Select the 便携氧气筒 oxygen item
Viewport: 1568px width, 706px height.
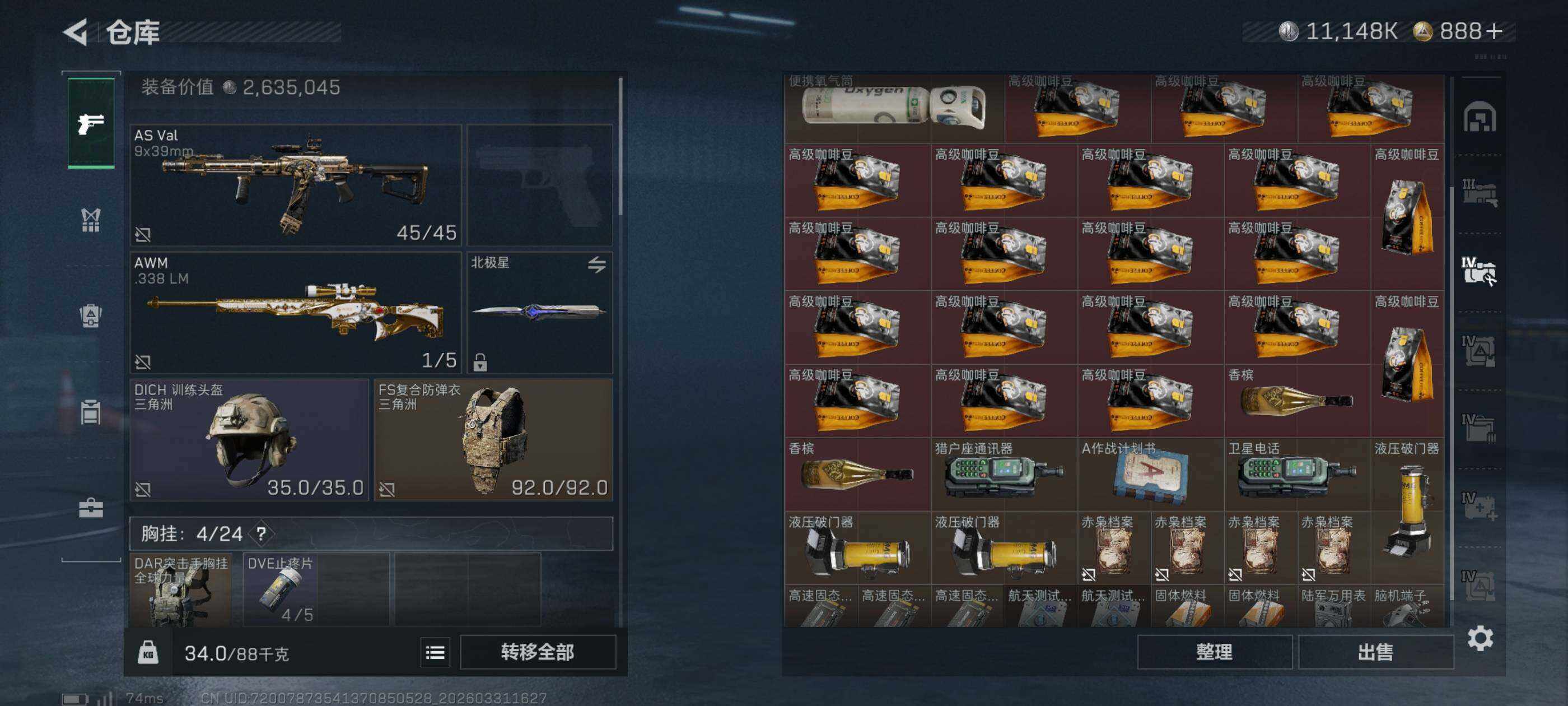[894, 108]
